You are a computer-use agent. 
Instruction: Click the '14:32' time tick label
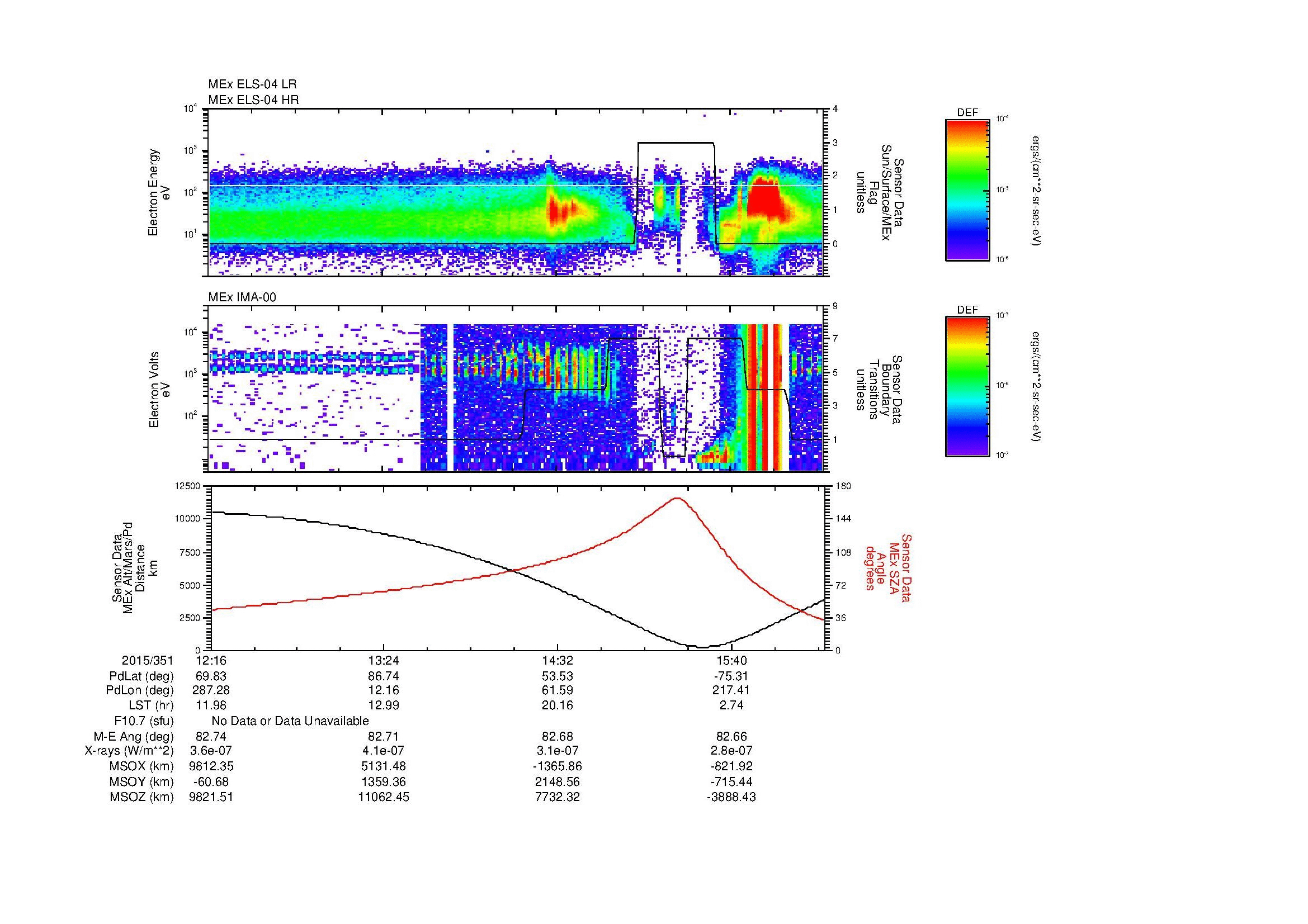tap(557, 660)
